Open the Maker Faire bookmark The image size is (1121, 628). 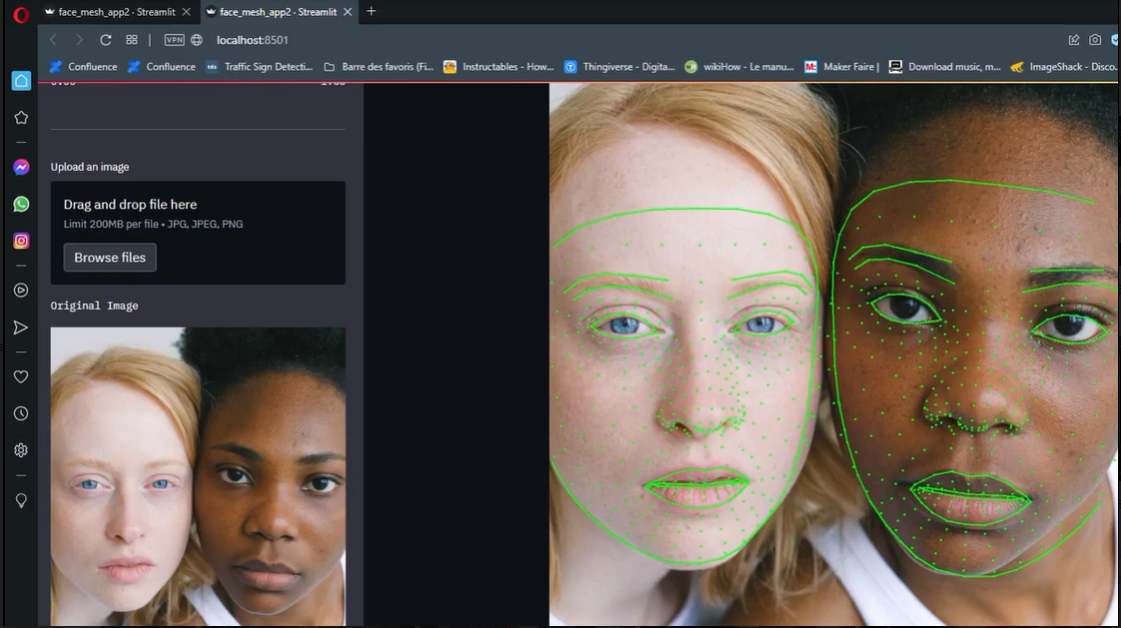pyautogui.click(x=842, y=67)
